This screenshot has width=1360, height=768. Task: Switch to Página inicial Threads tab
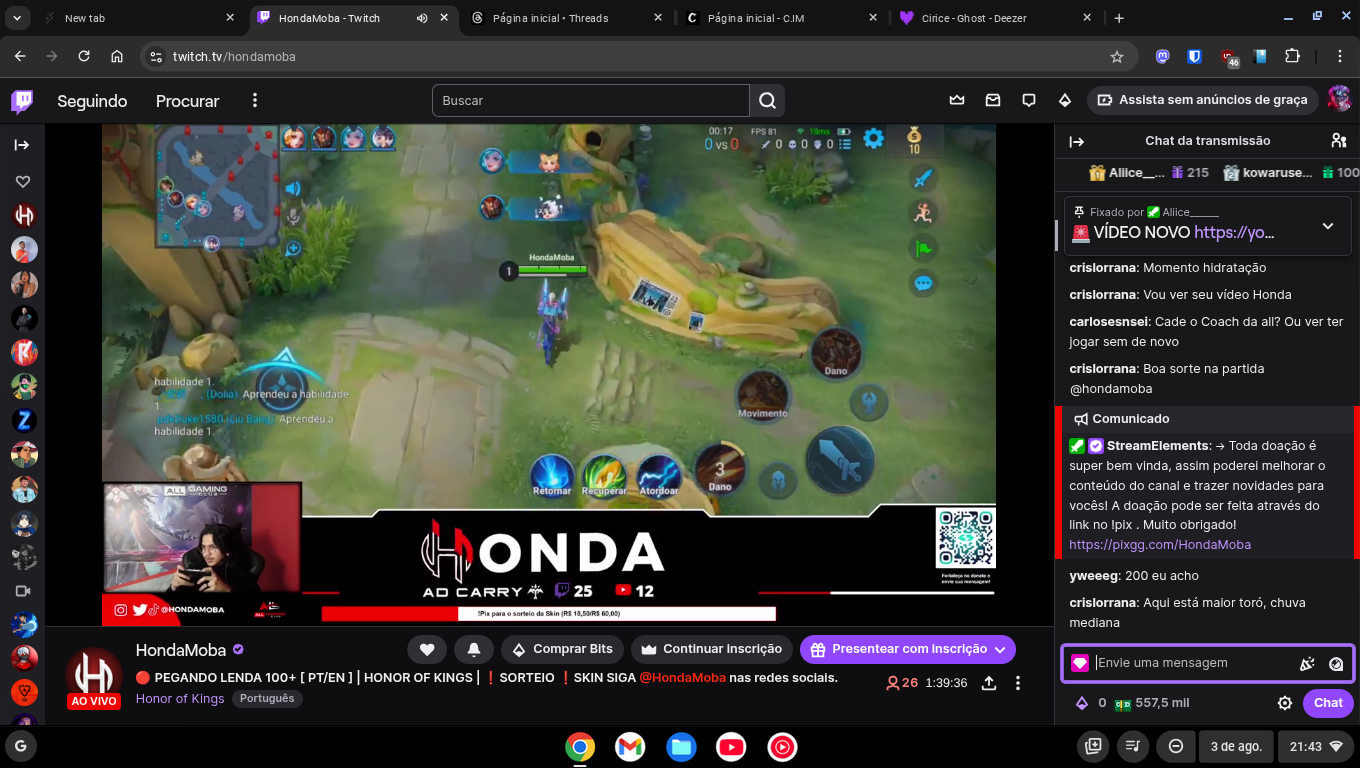566,18
